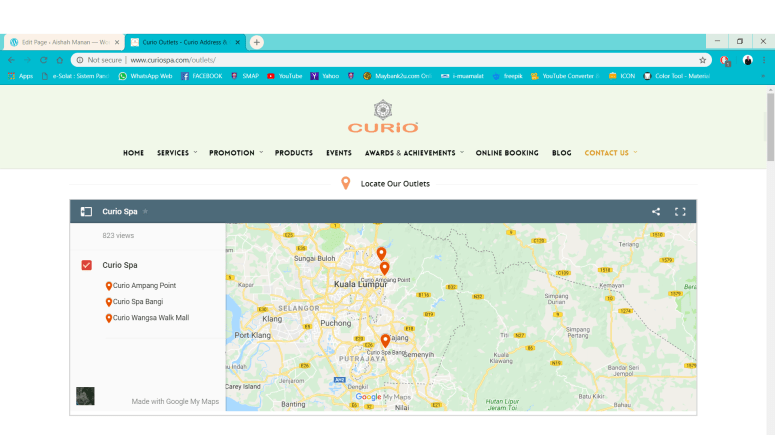Click the browser back arrow

[11, 60]
